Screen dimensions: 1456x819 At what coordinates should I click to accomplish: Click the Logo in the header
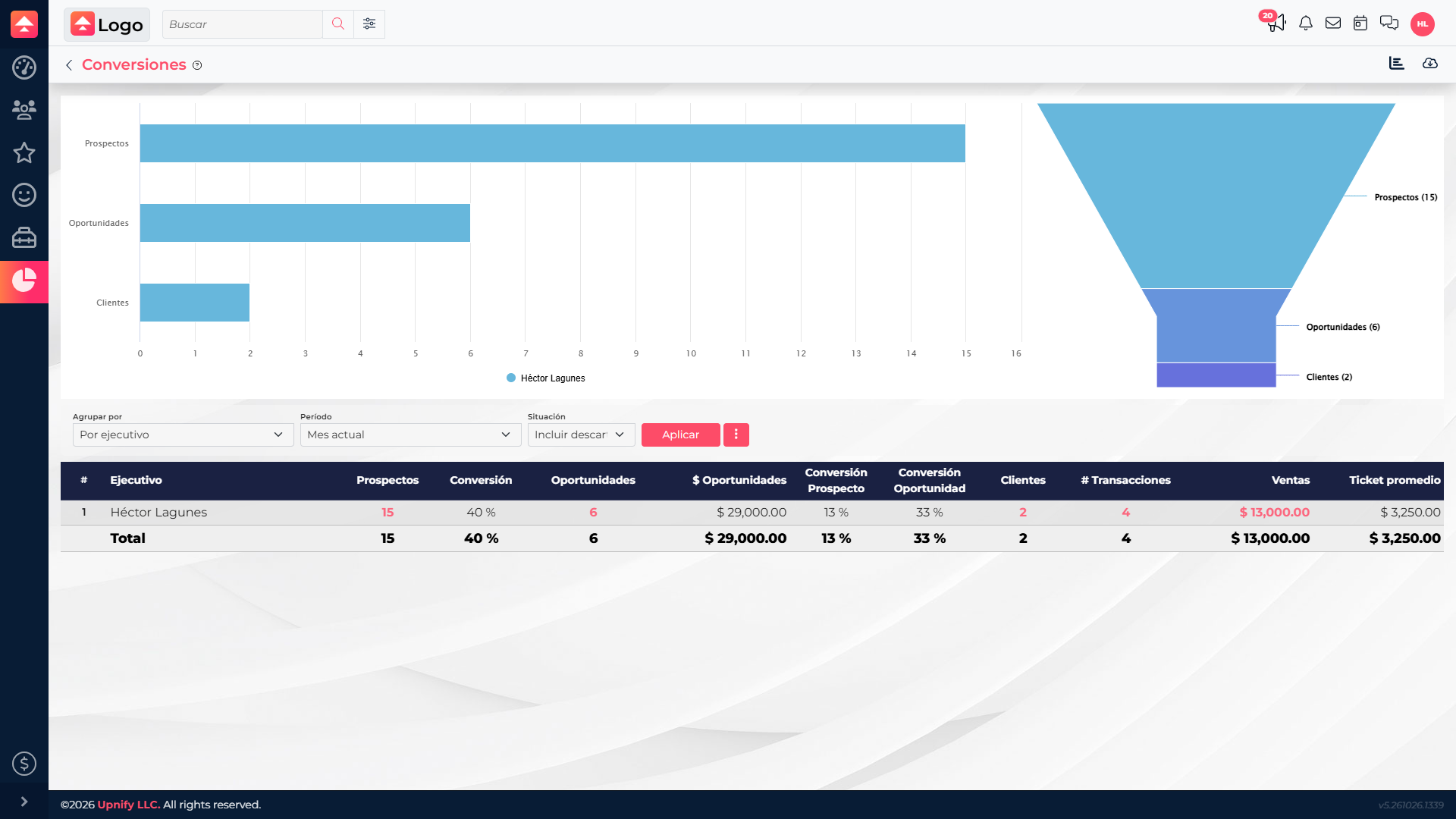tap(107, 24)
